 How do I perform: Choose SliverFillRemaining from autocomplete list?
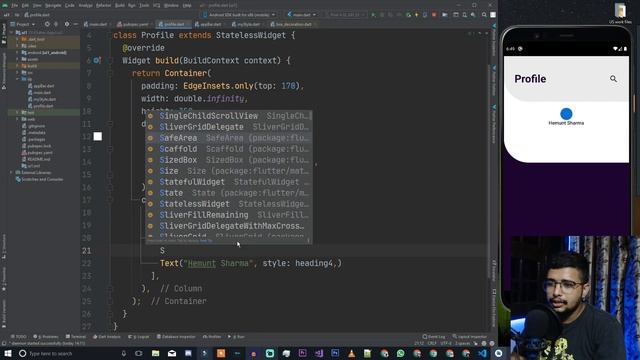pyautogui.click(x=229, y=215)
